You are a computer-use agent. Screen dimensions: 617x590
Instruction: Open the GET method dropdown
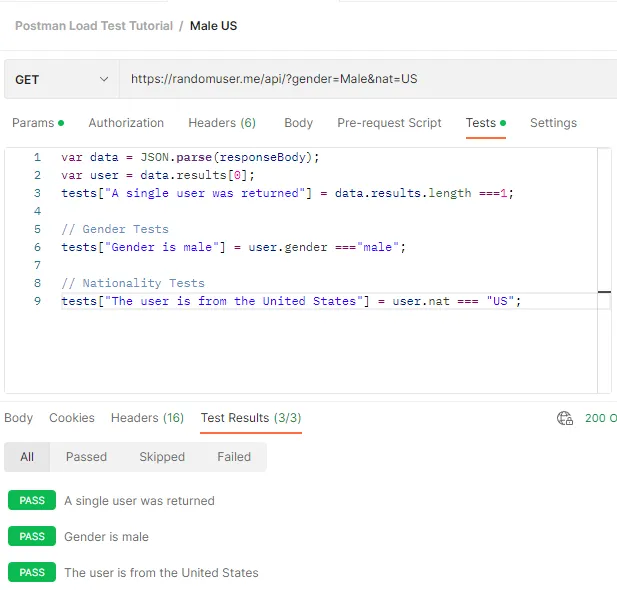pyautogui.click(x=61, y=80)
